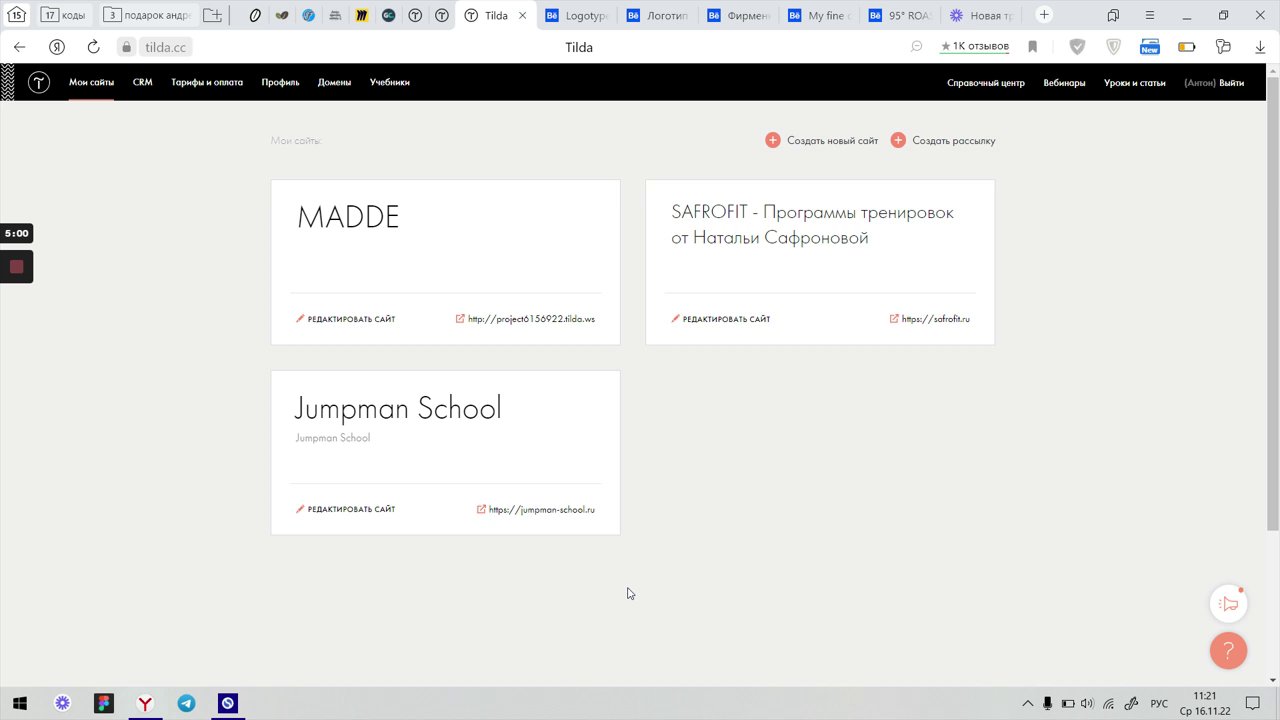Reload the page with the refresh icon
The height and width of the screenshot is (720, 1280).
(x=93, y=47)
